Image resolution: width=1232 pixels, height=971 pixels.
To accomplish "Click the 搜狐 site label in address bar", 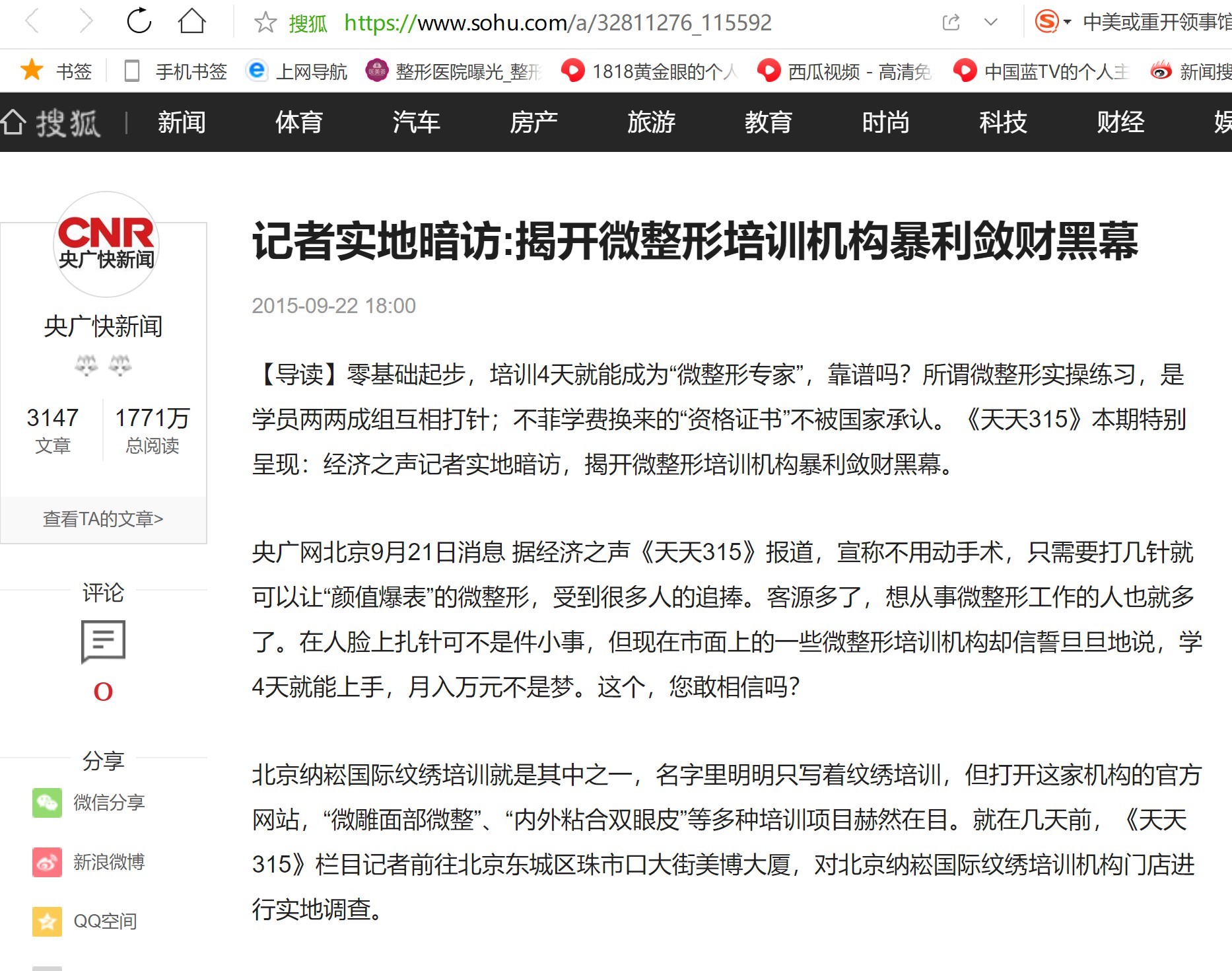I will click(308, 24).
